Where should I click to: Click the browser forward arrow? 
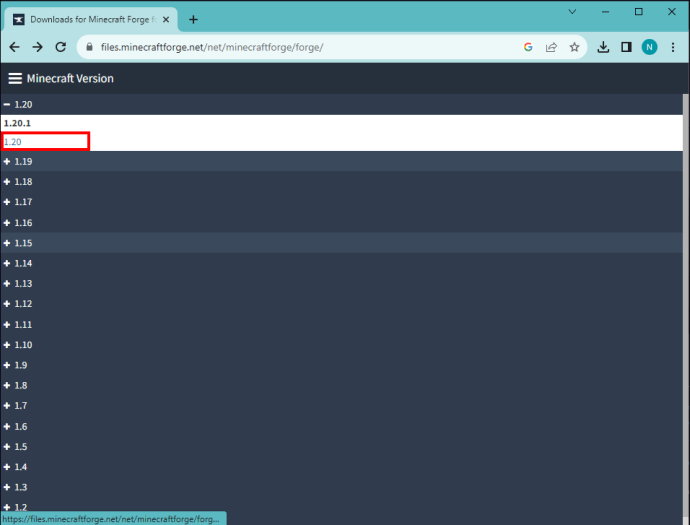tap(37, 47)
